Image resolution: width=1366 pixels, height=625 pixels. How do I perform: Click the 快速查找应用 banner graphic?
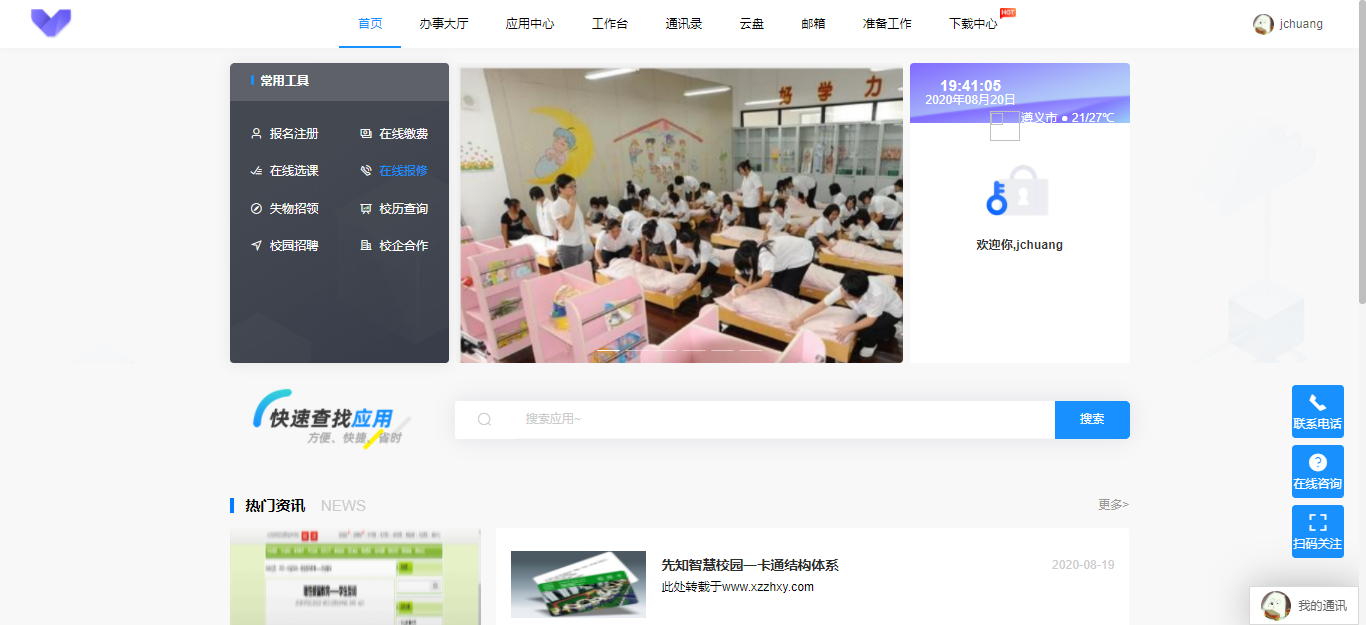click(332, 418)
